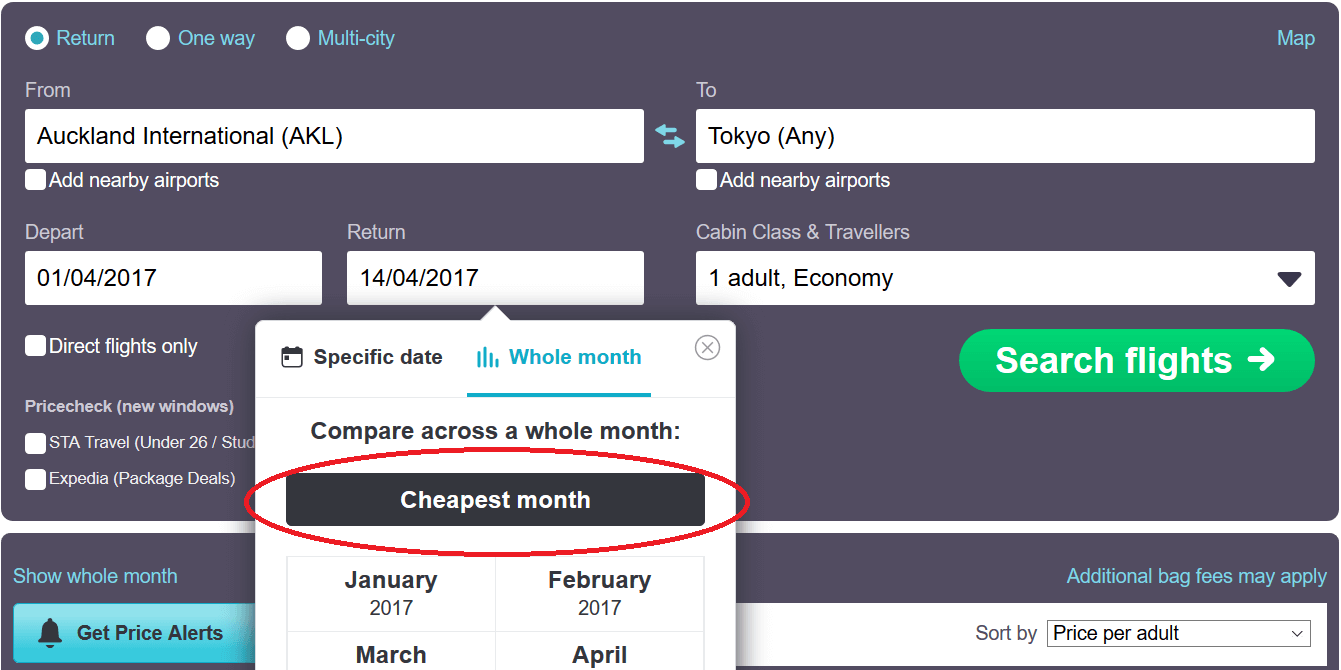Check the Expedia Package Deals option
Viewport: 1341px width, 670px height.
(36, 478)
